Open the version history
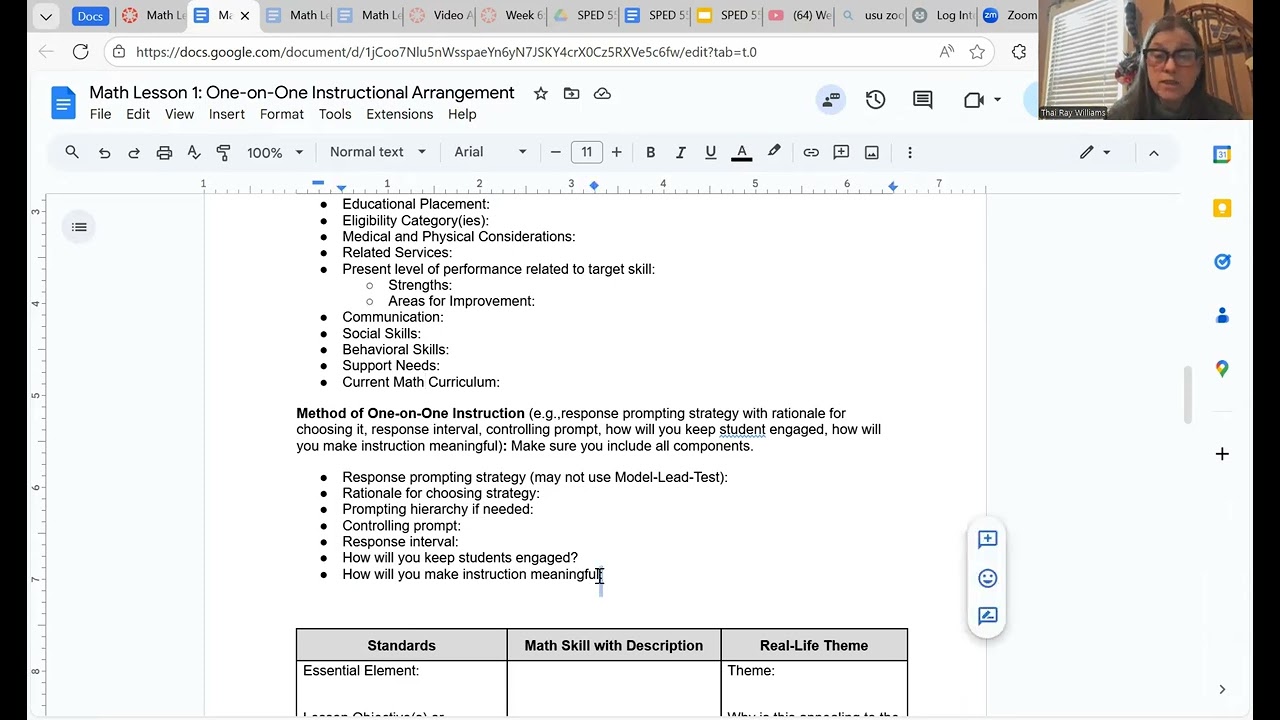 pos(875,99)
